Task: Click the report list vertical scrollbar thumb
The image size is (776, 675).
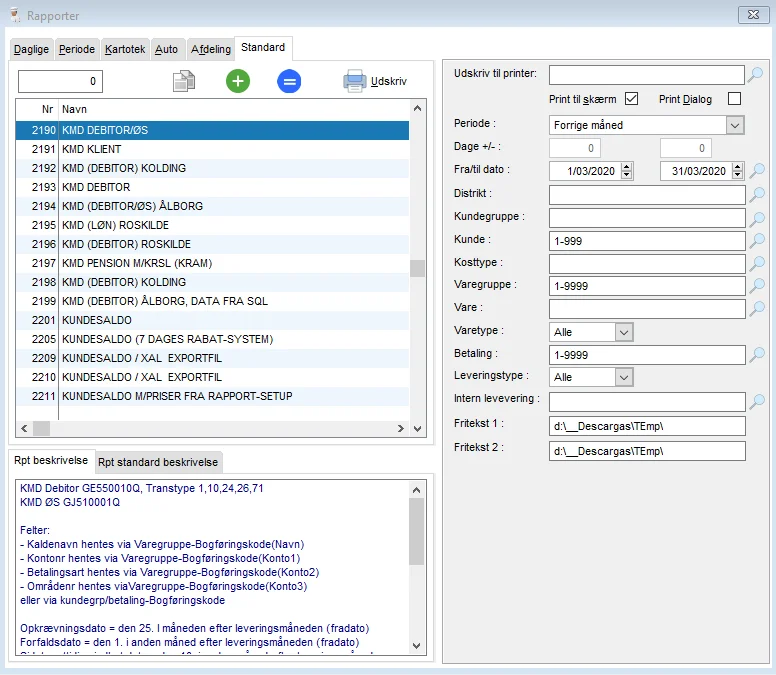Action: coord(417,268)
